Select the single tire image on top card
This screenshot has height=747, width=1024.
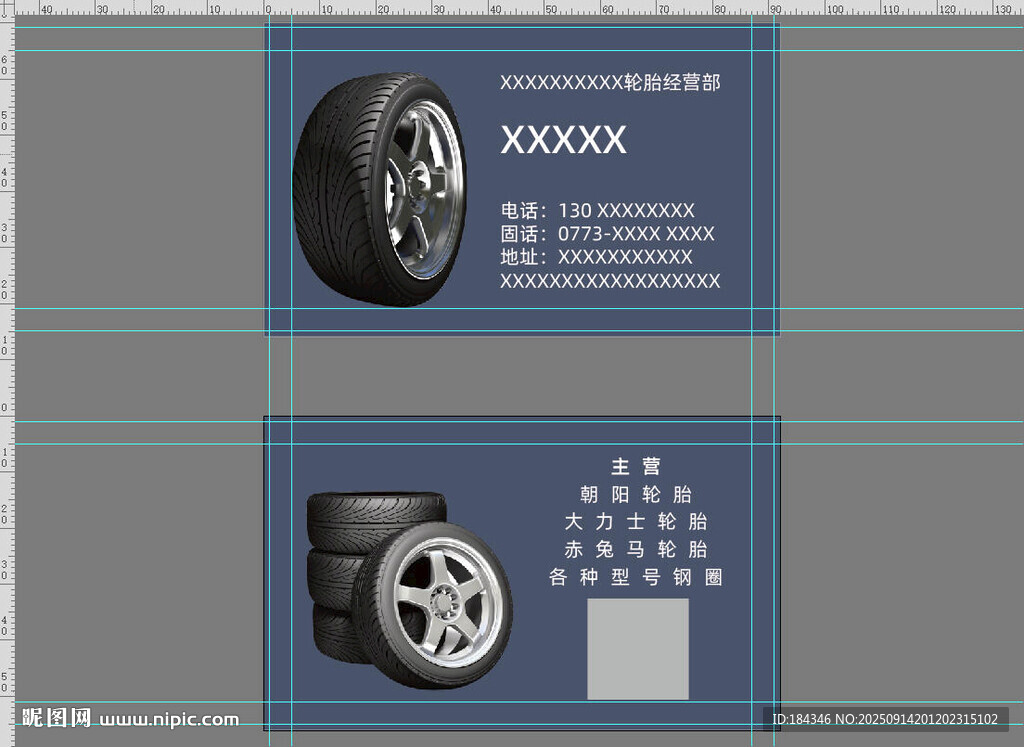click(379, 189)
